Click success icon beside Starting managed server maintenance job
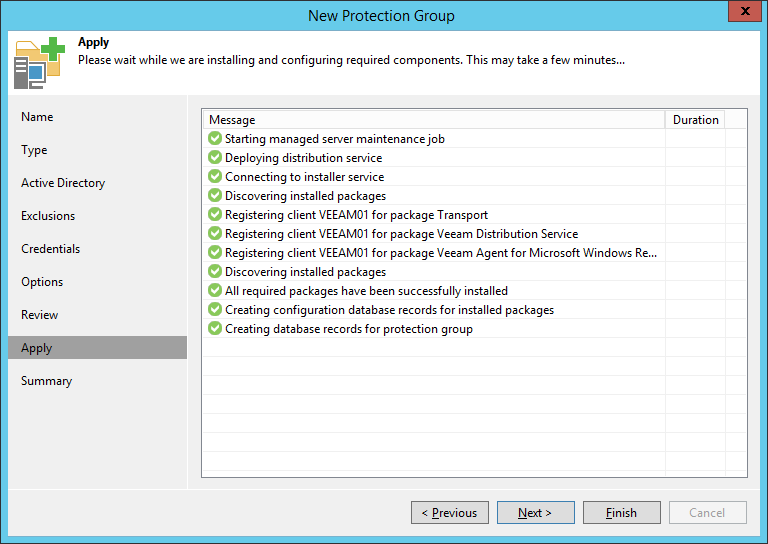This screenshot has width=768, height=544. [215, 139]
